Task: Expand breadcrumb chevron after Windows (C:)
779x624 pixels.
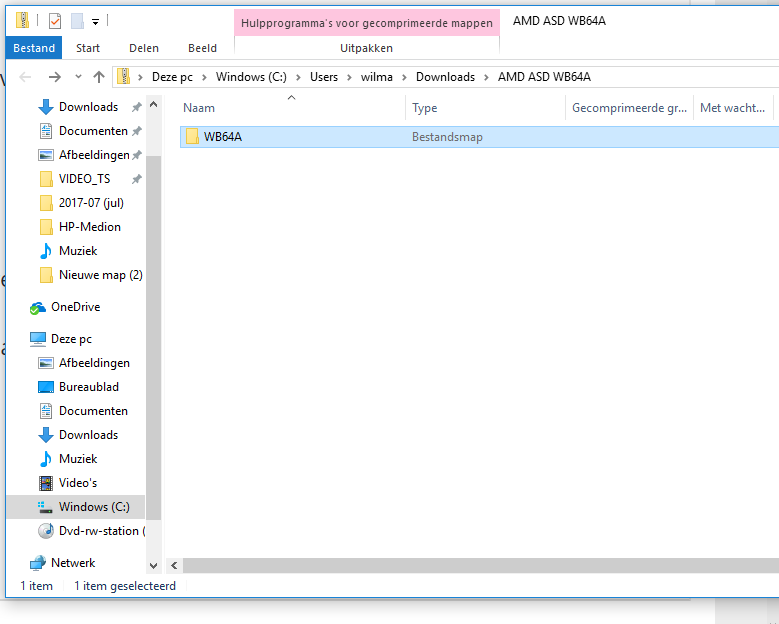Action: 298,78
